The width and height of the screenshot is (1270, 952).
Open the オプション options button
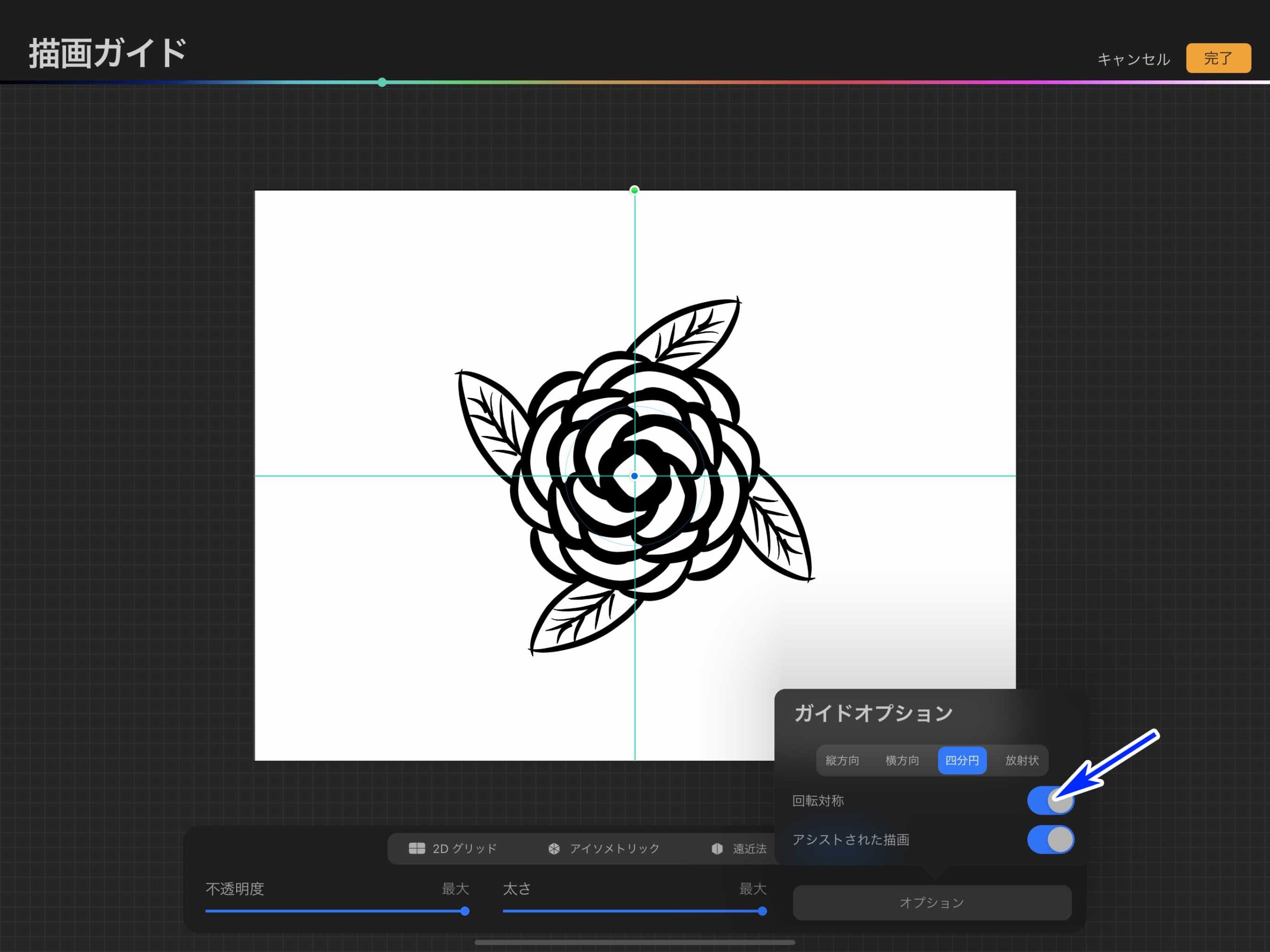click(931, 902)
